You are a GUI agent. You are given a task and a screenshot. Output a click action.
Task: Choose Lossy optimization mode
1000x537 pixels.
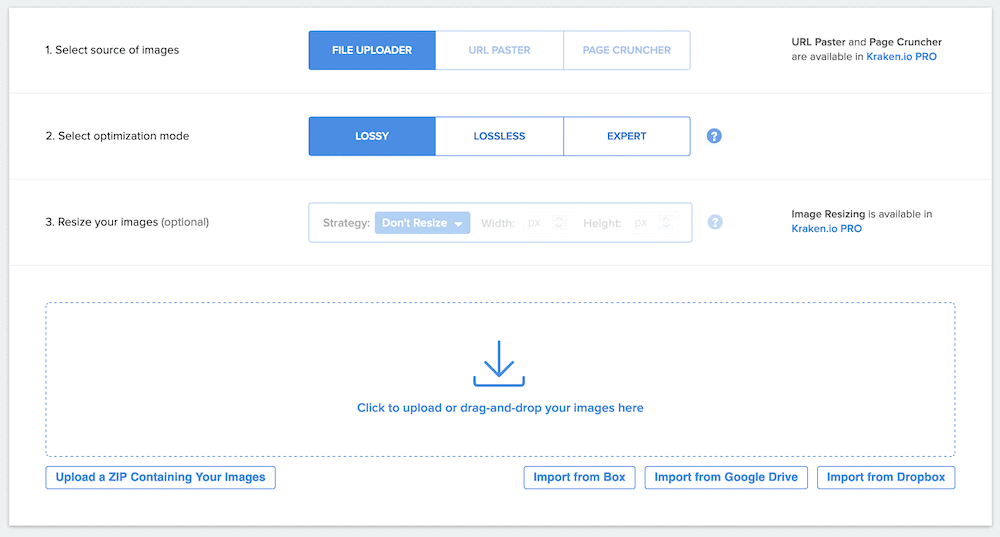tap(372, 136)
